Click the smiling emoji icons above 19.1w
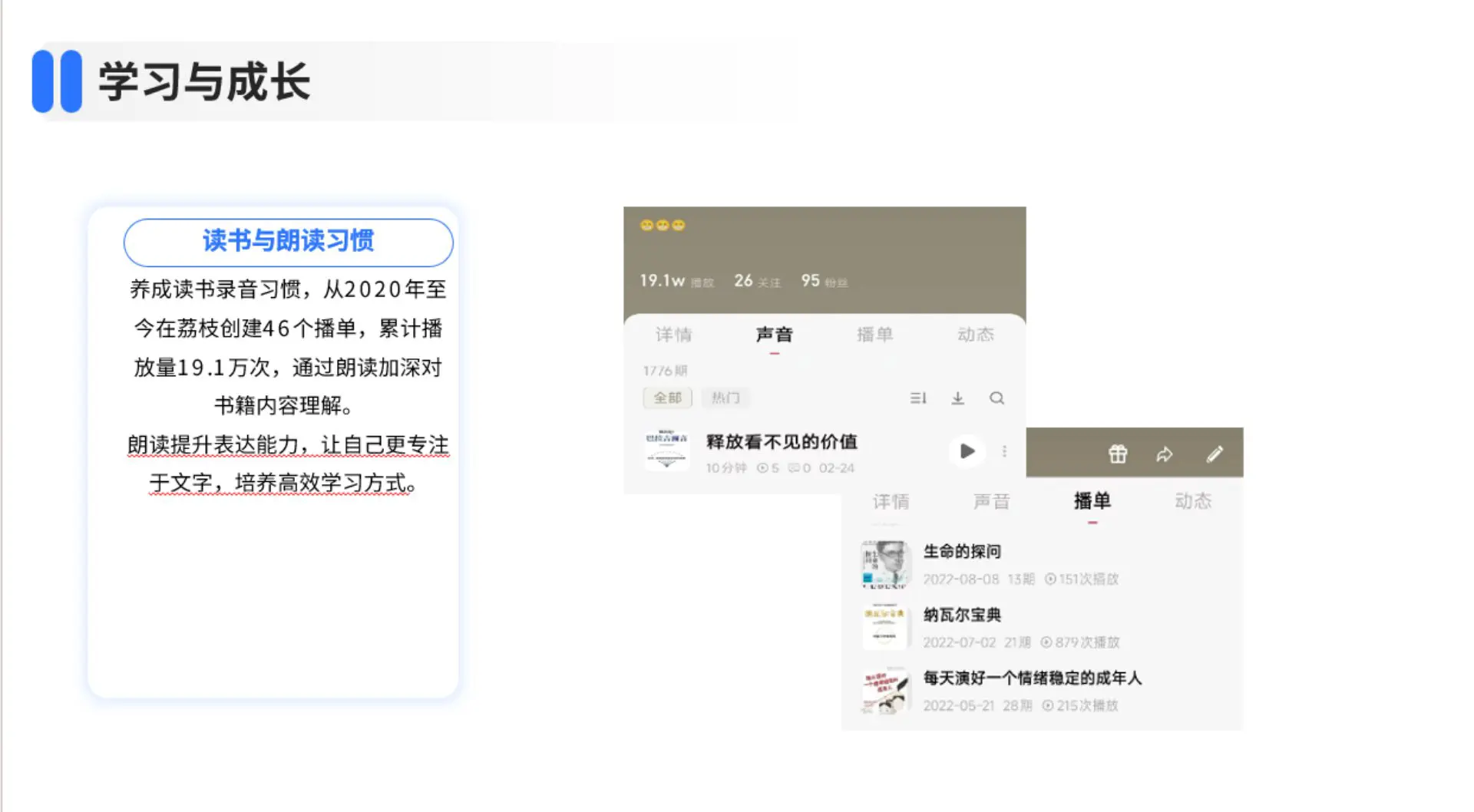 [x=661, y=225]
